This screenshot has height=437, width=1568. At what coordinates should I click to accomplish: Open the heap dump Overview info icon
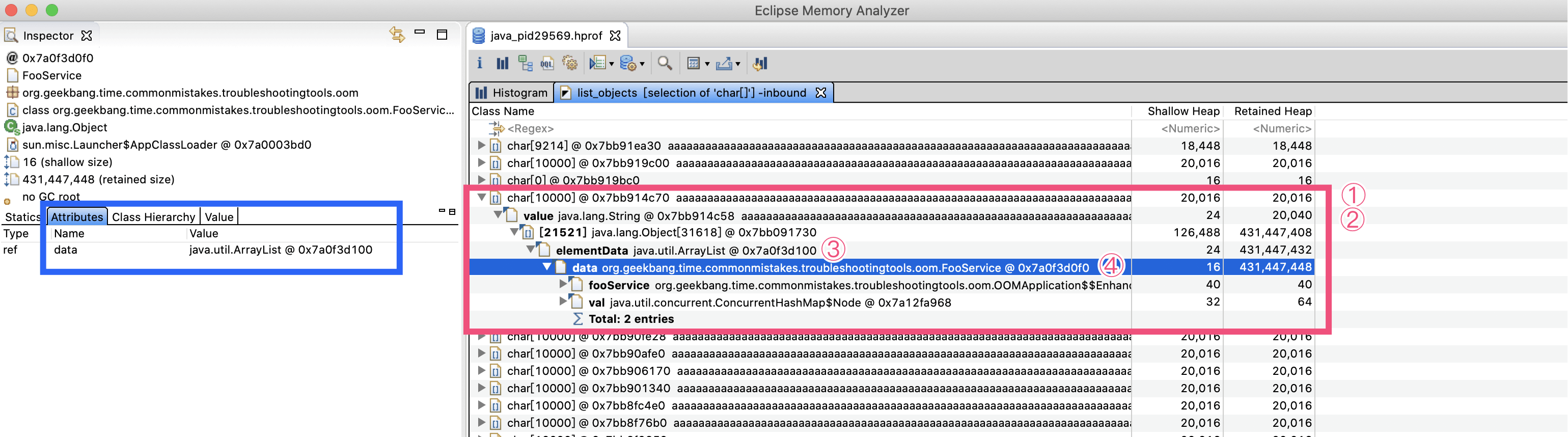pyautogui.click(x=480, y=63)
